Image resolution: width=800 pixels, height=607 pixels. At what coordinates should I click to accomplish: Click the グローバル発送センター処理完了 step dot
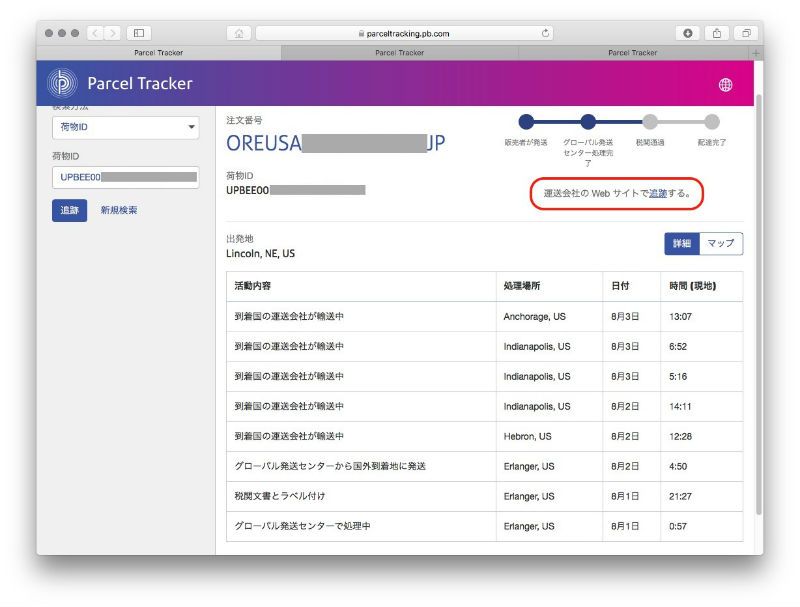tap(588, 122)
